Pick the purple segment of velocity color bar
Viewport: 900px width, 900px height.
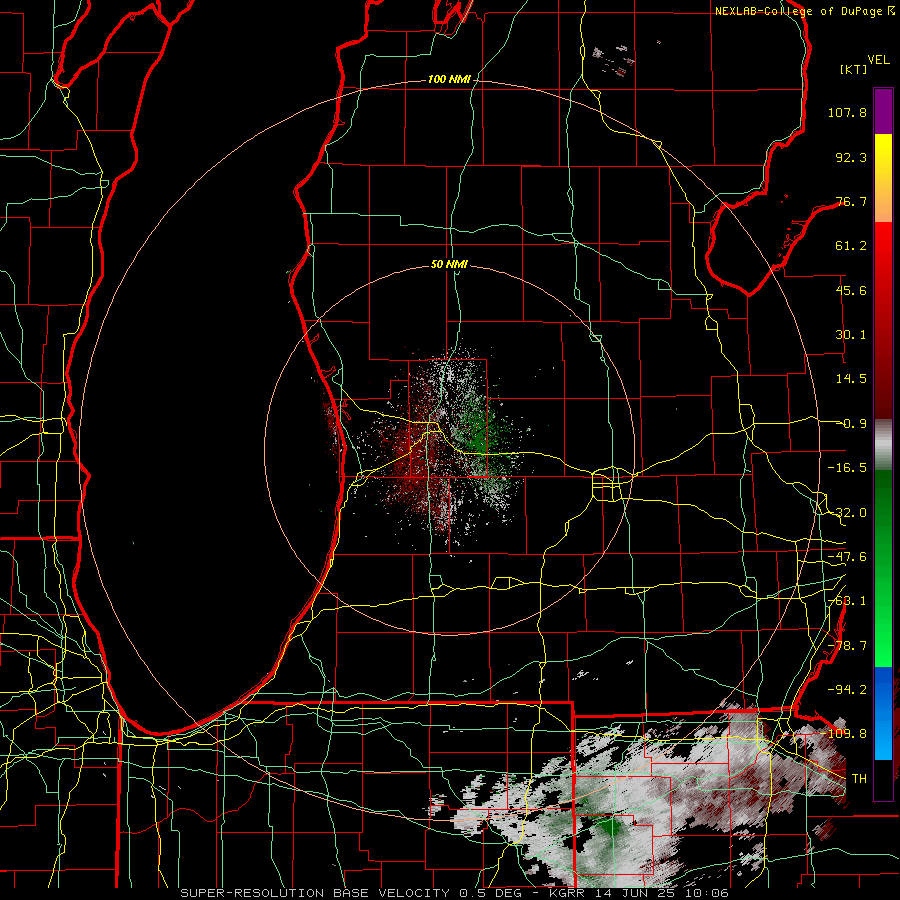tap(883, 111)
